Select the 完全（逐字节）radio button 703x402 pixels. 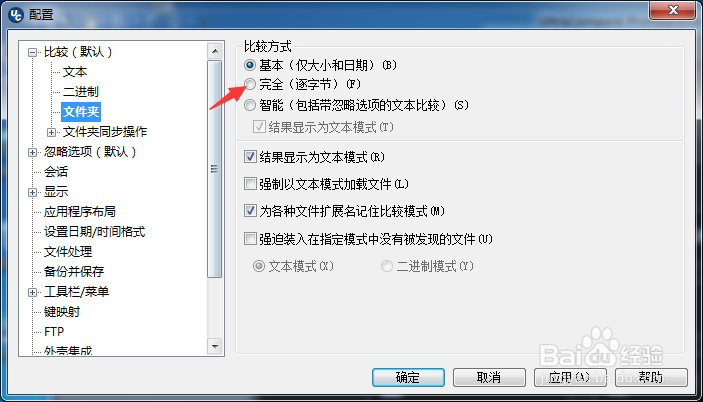[250, 84]
